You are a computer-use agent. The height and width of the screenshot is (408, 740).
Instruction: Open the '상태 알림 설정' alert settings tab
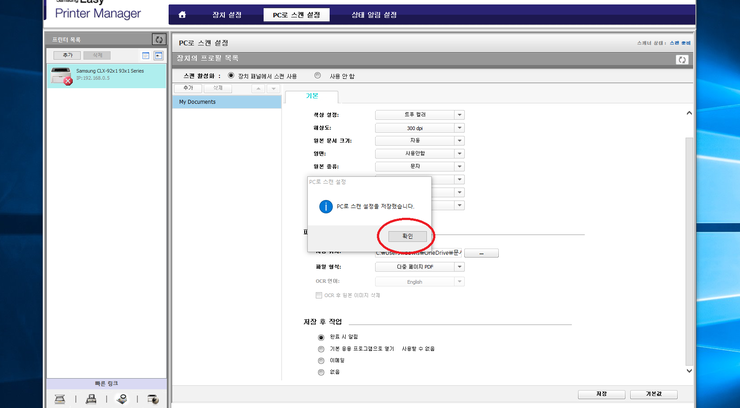point(374,15)
